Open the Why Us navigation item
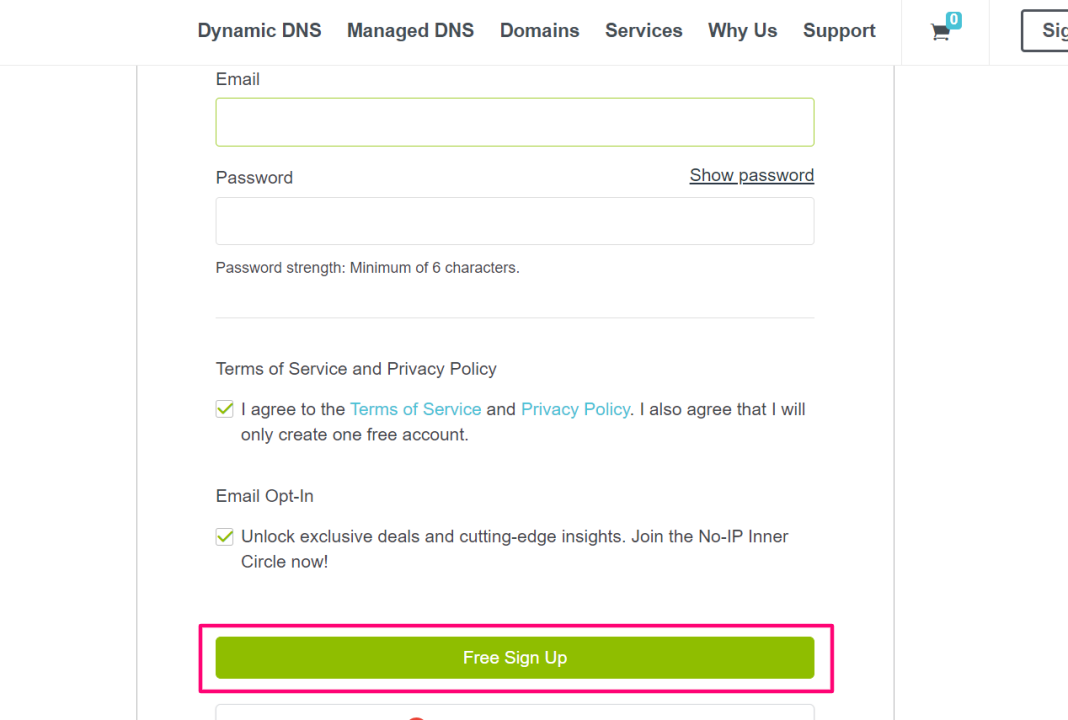 click(x=742, y=31)
